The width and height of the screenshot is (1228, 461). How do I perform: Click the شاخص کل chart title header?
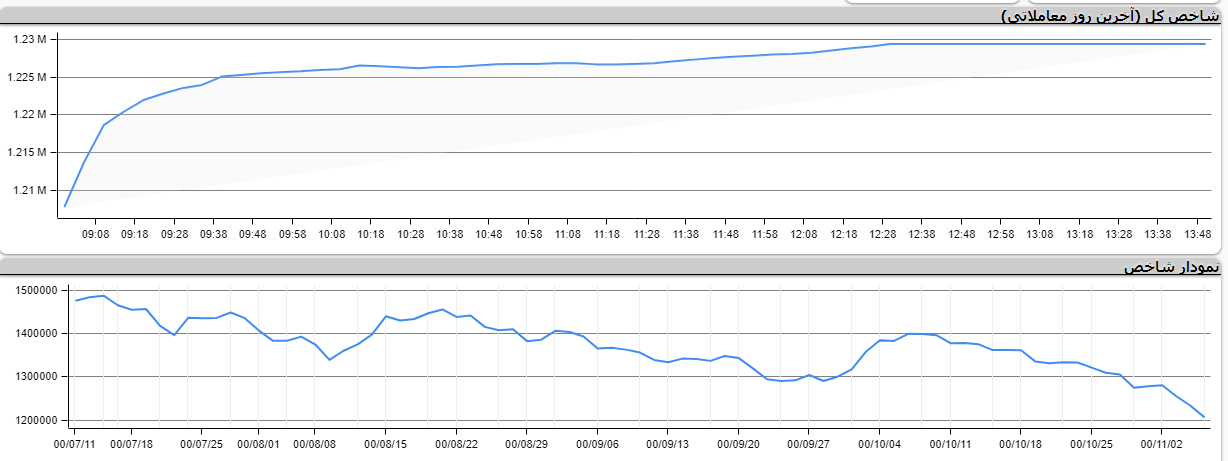pyautogui.click(x=1112, y=16)
